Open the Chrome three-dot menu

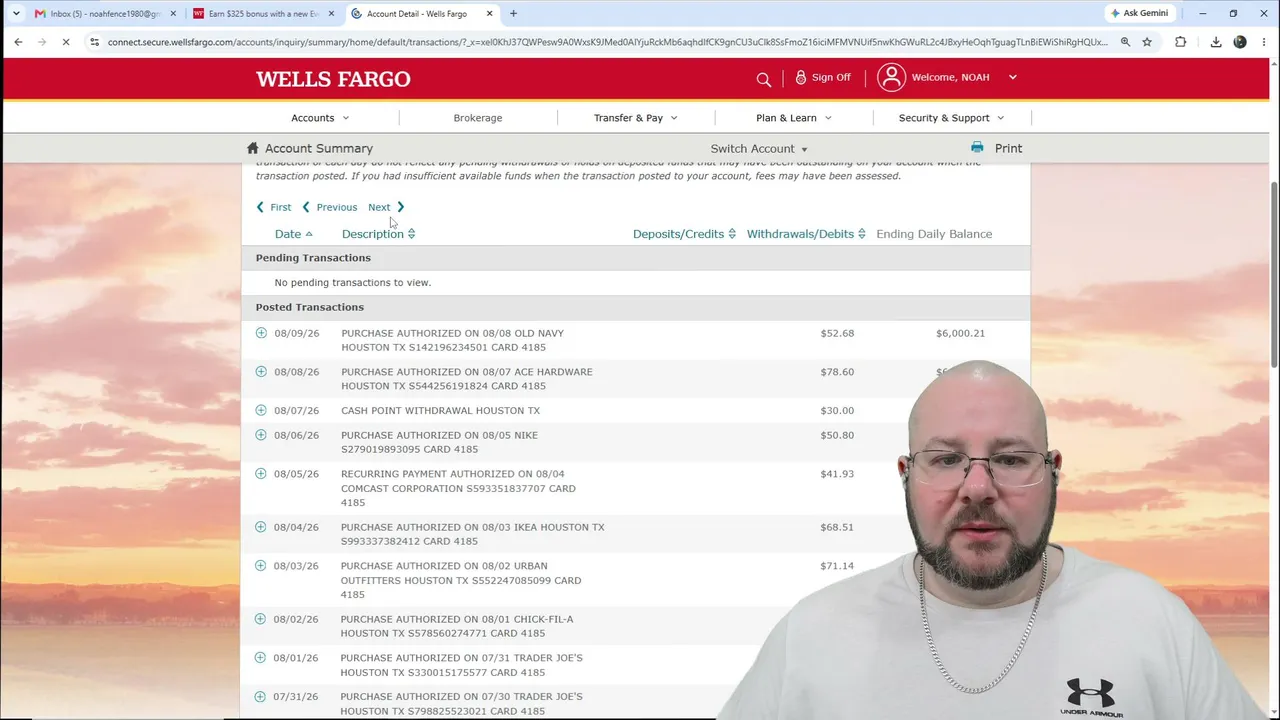tap(1263, 42)
